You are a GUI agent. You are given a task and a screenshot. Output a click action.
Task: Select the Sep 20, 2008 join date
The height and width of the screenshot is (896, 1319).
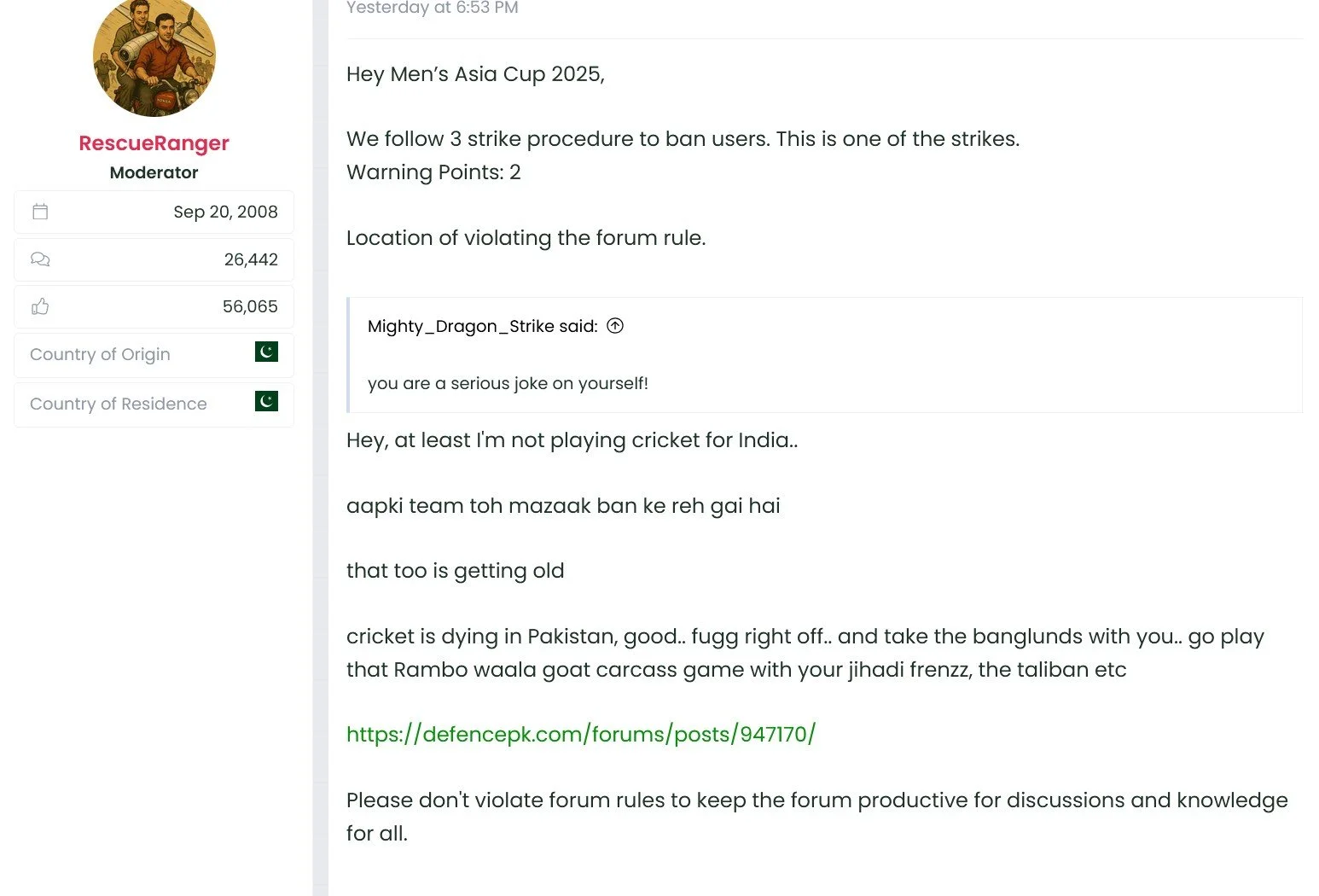coord(225,212)
